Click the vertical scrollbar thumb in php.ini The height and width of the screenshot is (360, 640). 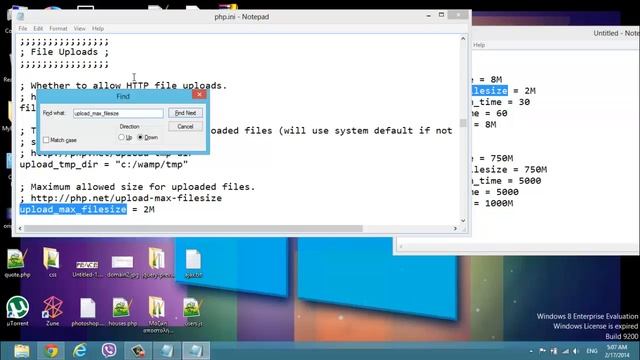point(463,123)
